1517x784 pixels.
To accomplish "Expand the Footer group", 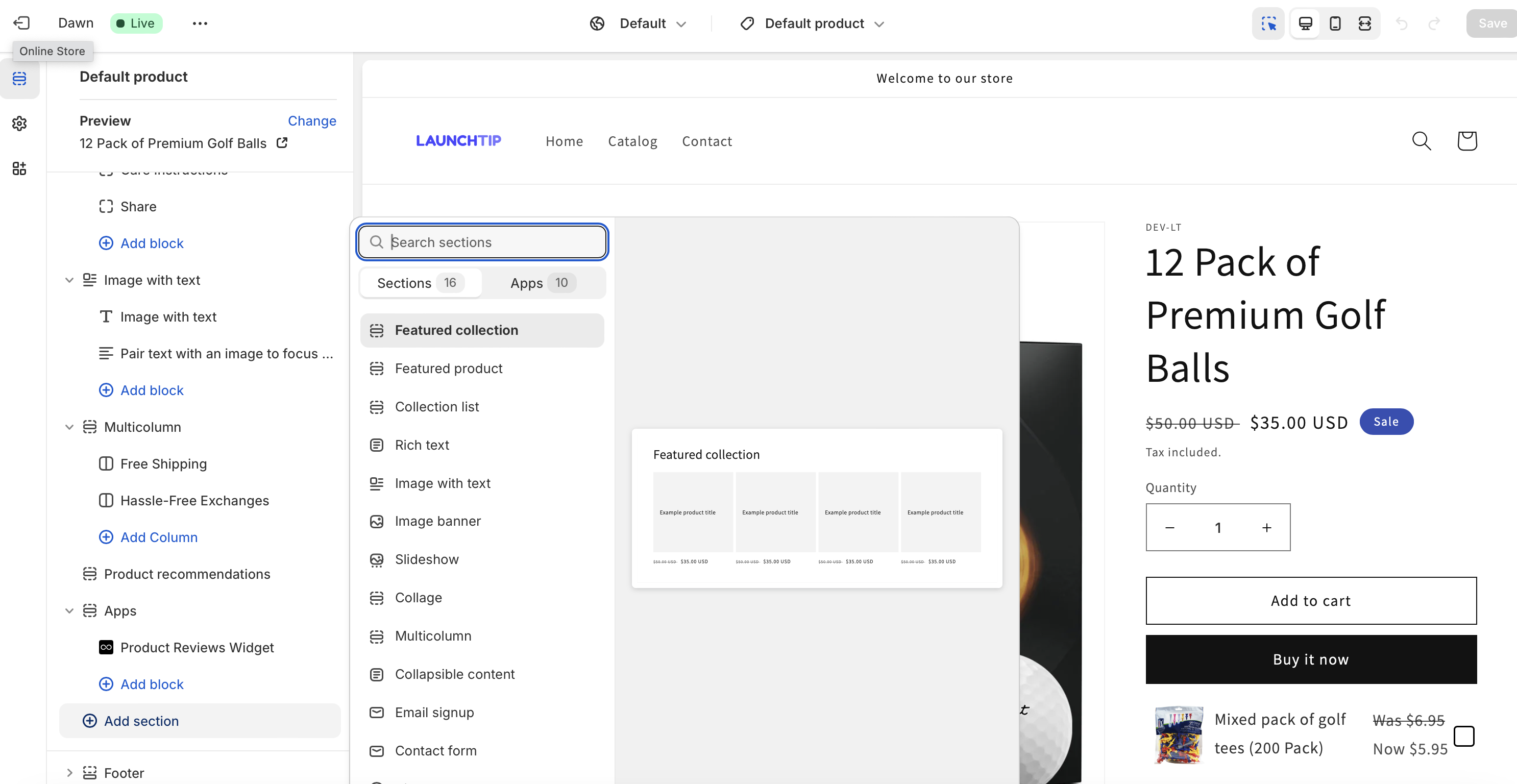I will click(x=69, y=773).
